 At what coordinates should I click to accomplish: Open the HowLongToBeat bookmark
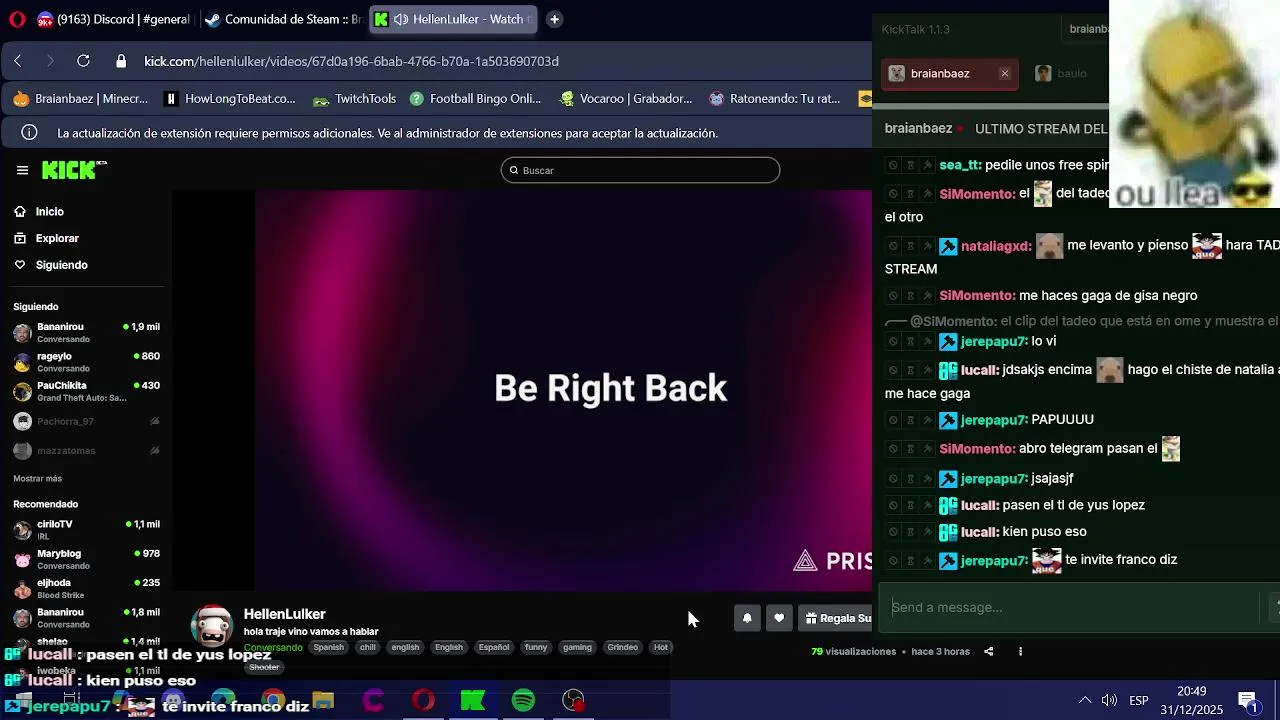[x=230, y=99]
